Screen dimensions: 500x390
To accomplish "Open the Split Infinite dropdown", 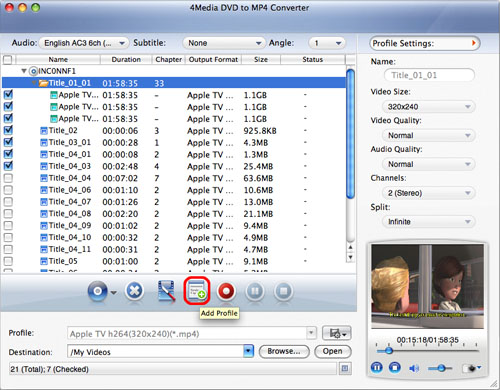I will tap(429, 222).
